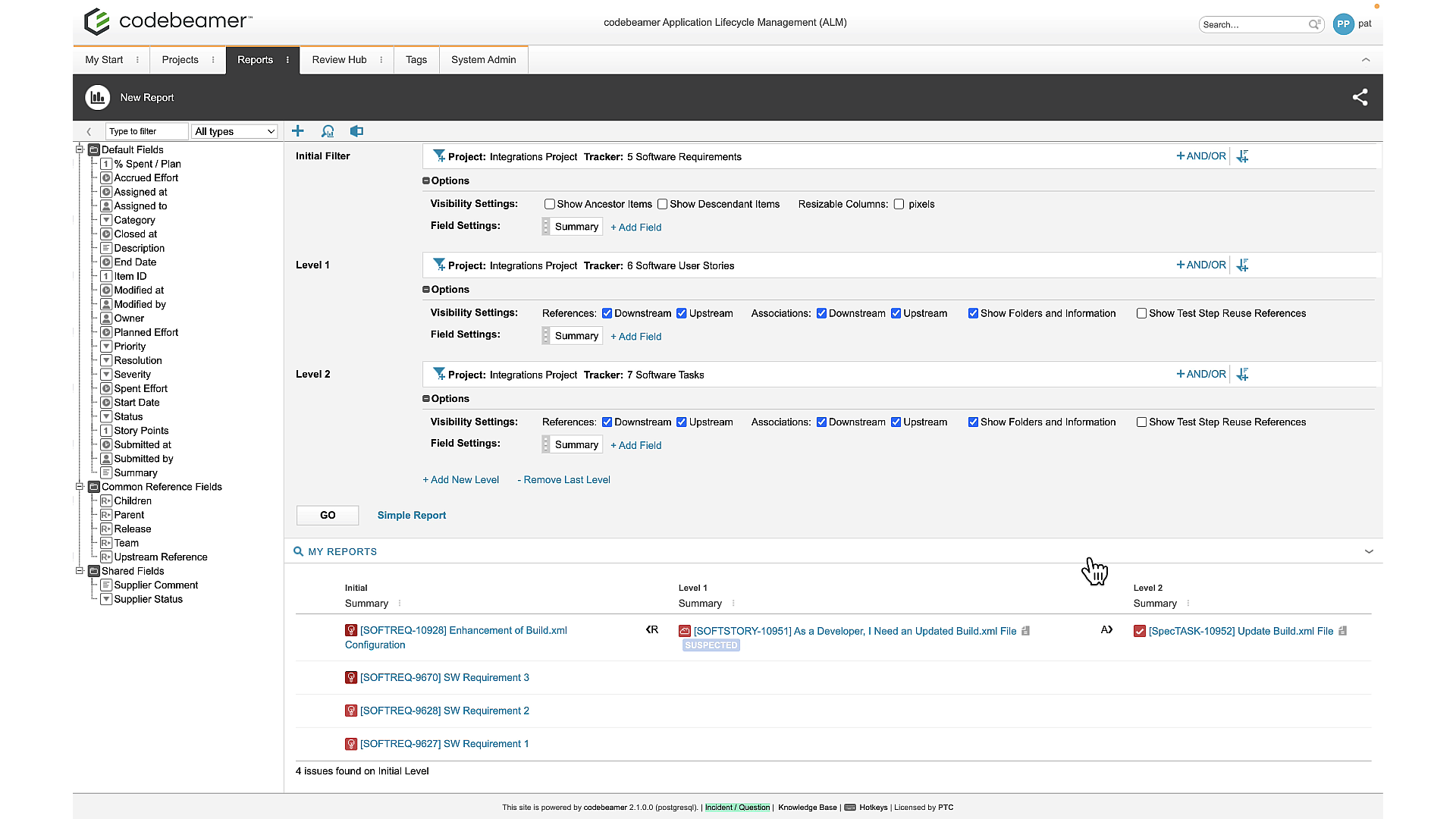Click - Remove Last Level link
This screenshot has width=1456, height=819.
[563, 480]
